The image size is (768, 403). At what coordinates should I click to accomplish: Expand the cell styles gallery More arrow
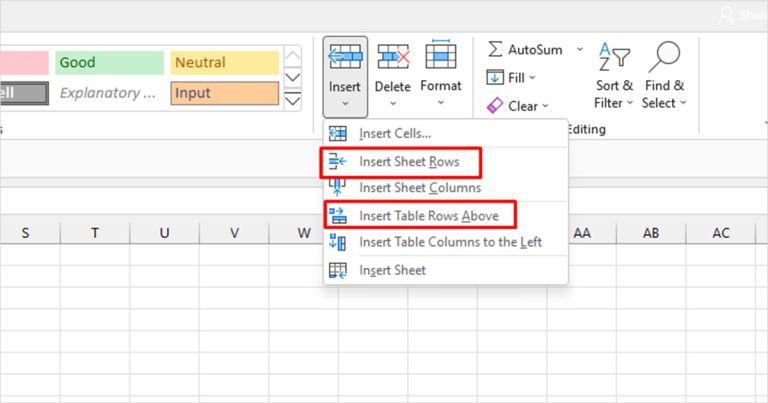click(292, 99)
